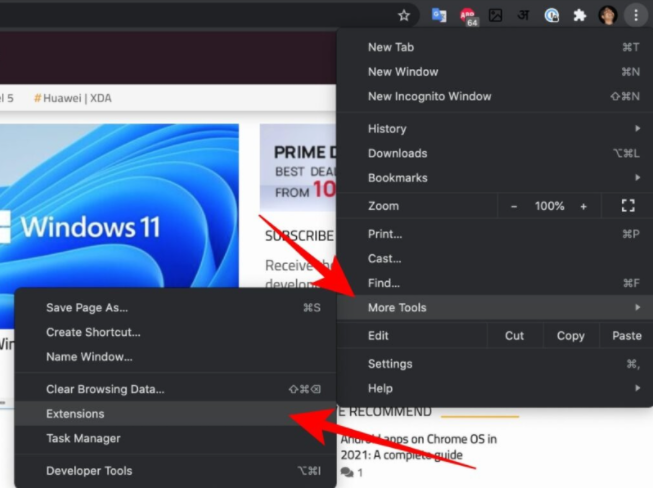Click the blue circular extension icon

[551, 16]
